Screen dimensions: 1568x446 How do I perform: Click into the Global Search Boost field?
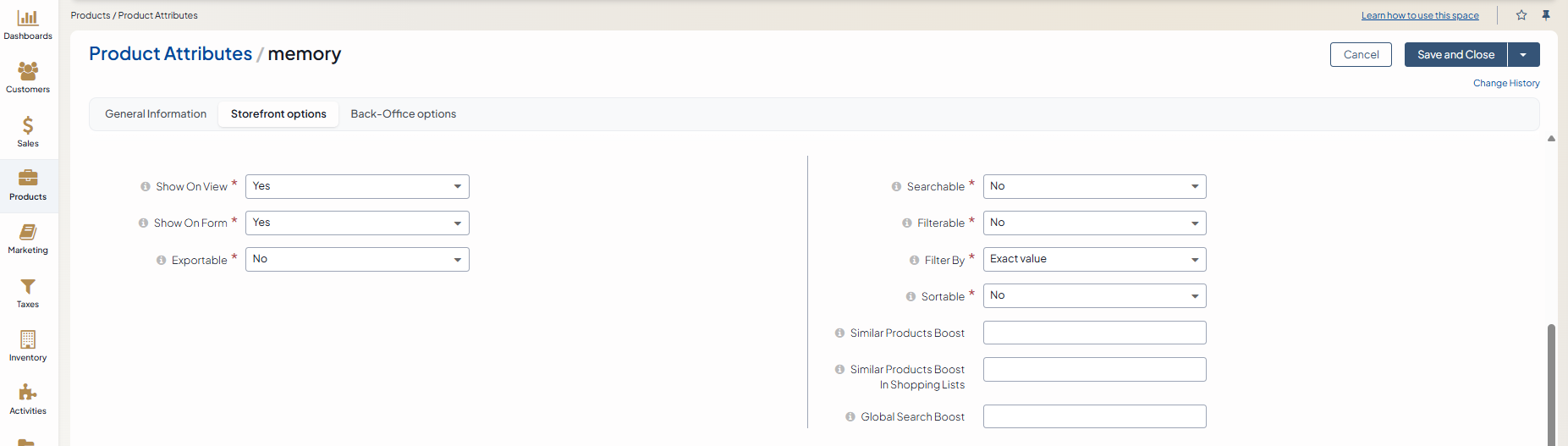[1094, 416]
